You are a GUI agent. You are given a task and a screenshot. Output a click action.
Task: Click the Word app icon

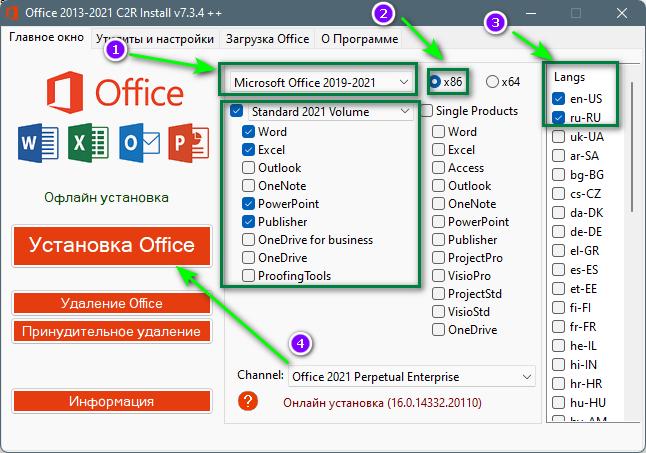38,143
